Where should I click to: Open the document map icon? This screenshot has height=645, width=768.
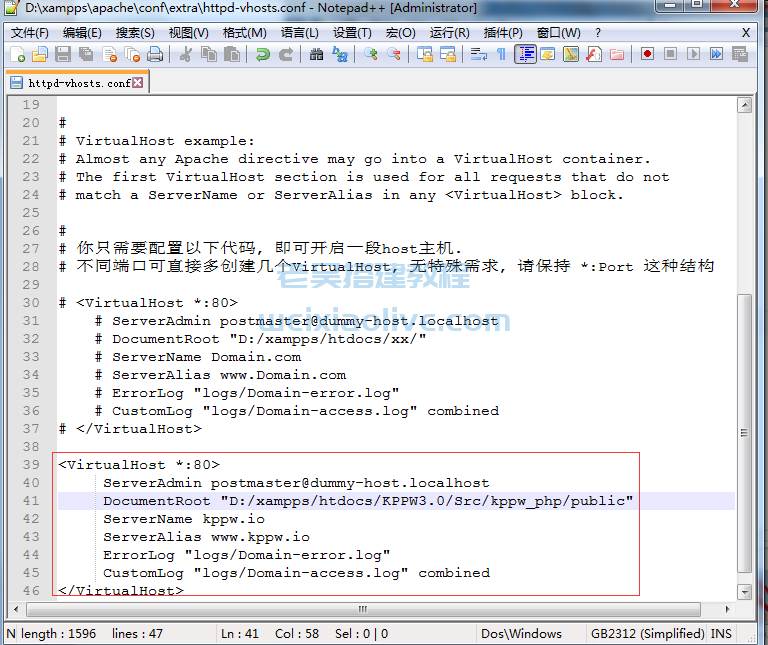(x=571, y=54)
